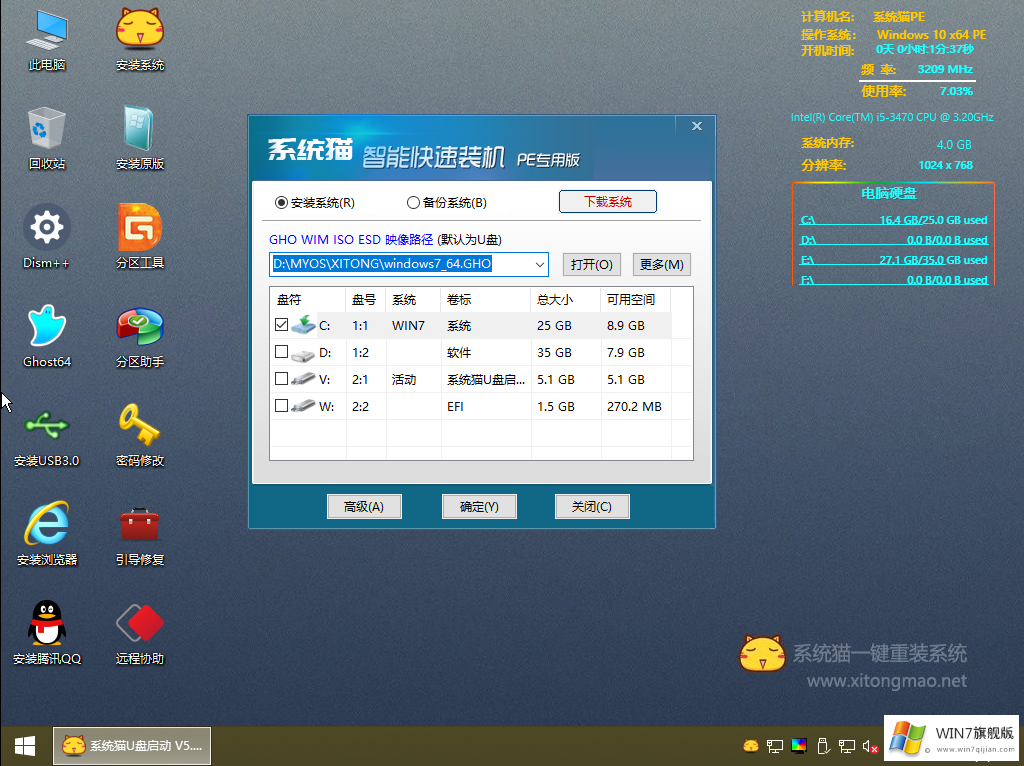Screen dimensions: 1024x766
Task: Click 卷标 column header
Action: 486,300
